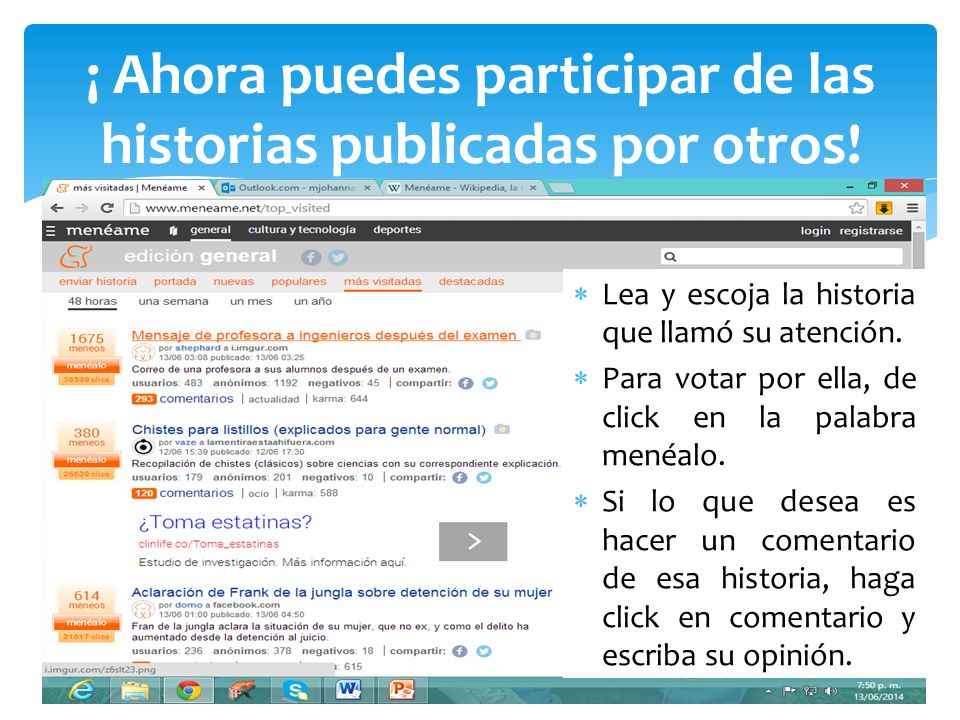This screenshot has width=960, height=720.
Task: Open Mensaje de profesora a ingenieros story
Action: pos(324,336)
